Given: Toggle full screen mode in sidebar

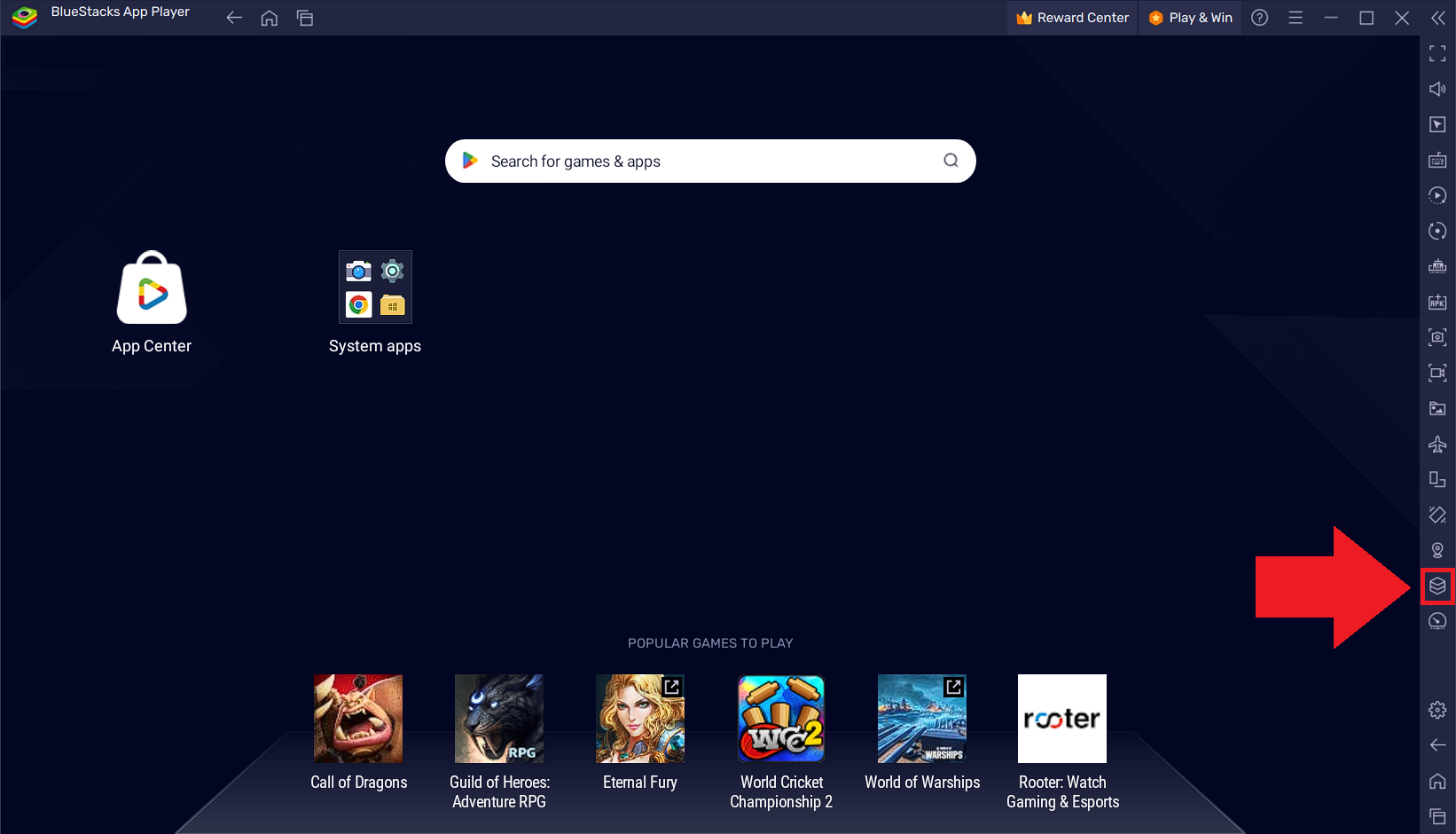Looking at the screenshot, I should pos(1437,54).
